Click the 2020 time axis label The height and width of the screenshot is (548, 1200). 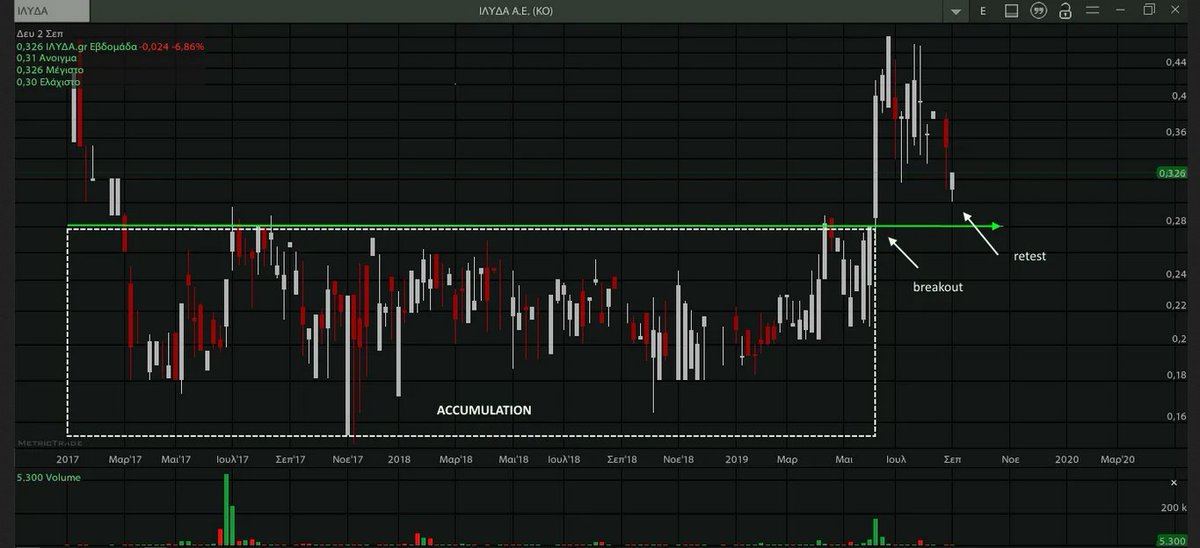(x=1067, y=459)
